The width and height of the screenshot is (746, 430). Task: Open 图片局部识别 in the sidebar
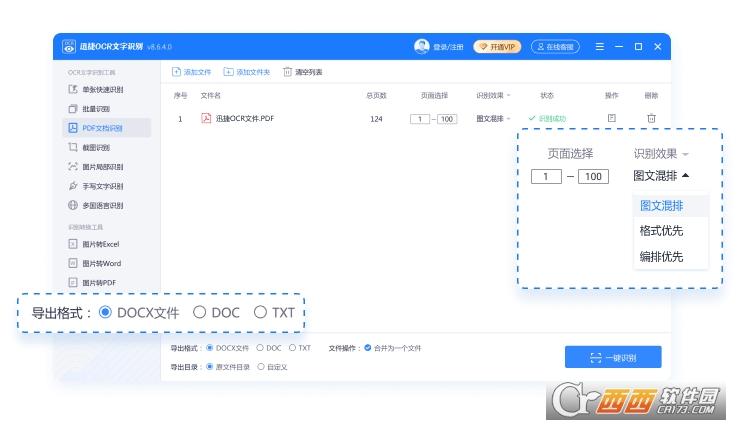(x=96, y=167)
